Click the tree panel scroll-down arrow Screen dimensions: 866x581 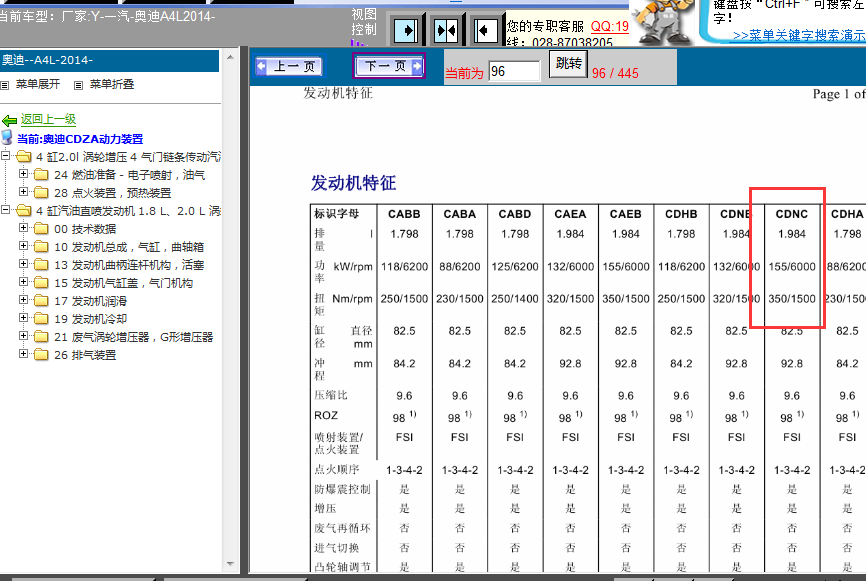pyautogui.click(x=230, y=564)
